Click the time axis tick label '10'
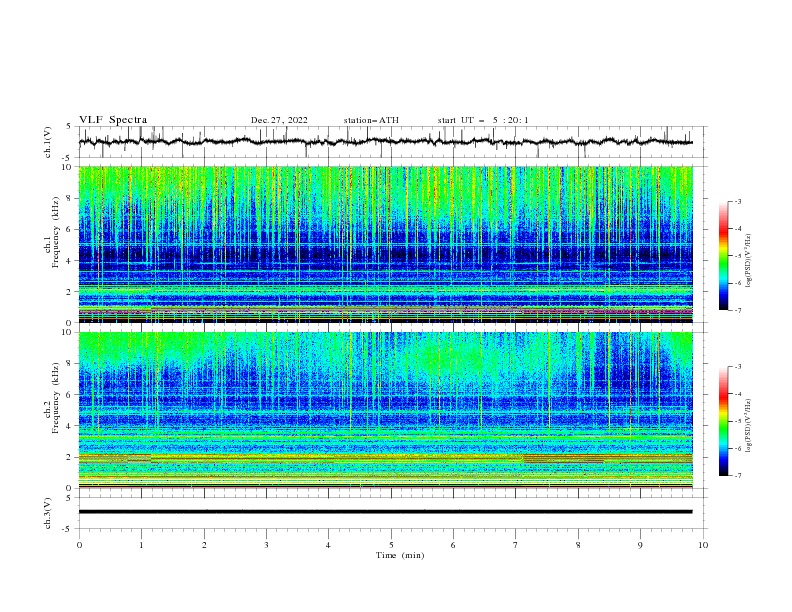792x612 pixels. coord(703,545)
